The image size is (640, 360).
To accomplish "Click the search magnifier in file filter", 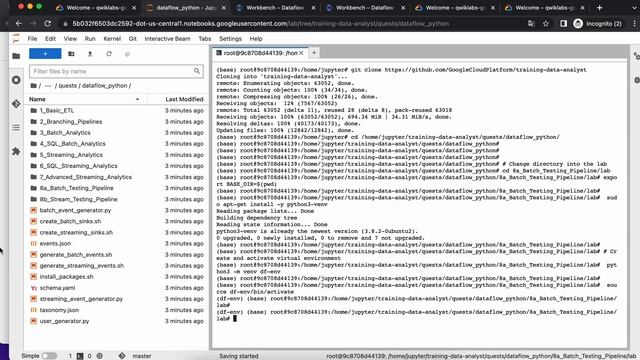I will click(x=197, y=71).
